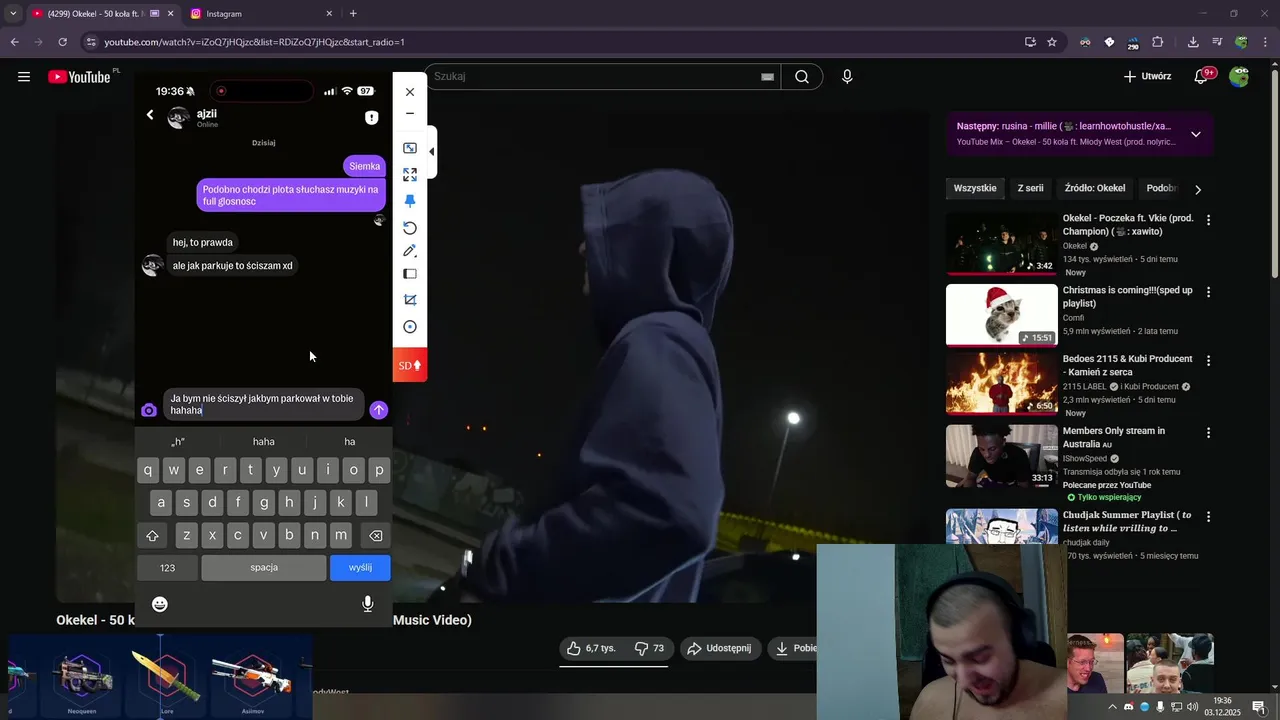Pick the "haha" keyboard suggestion
The width and height of the screenshot is (1280, 720).
tap(264, 441)
